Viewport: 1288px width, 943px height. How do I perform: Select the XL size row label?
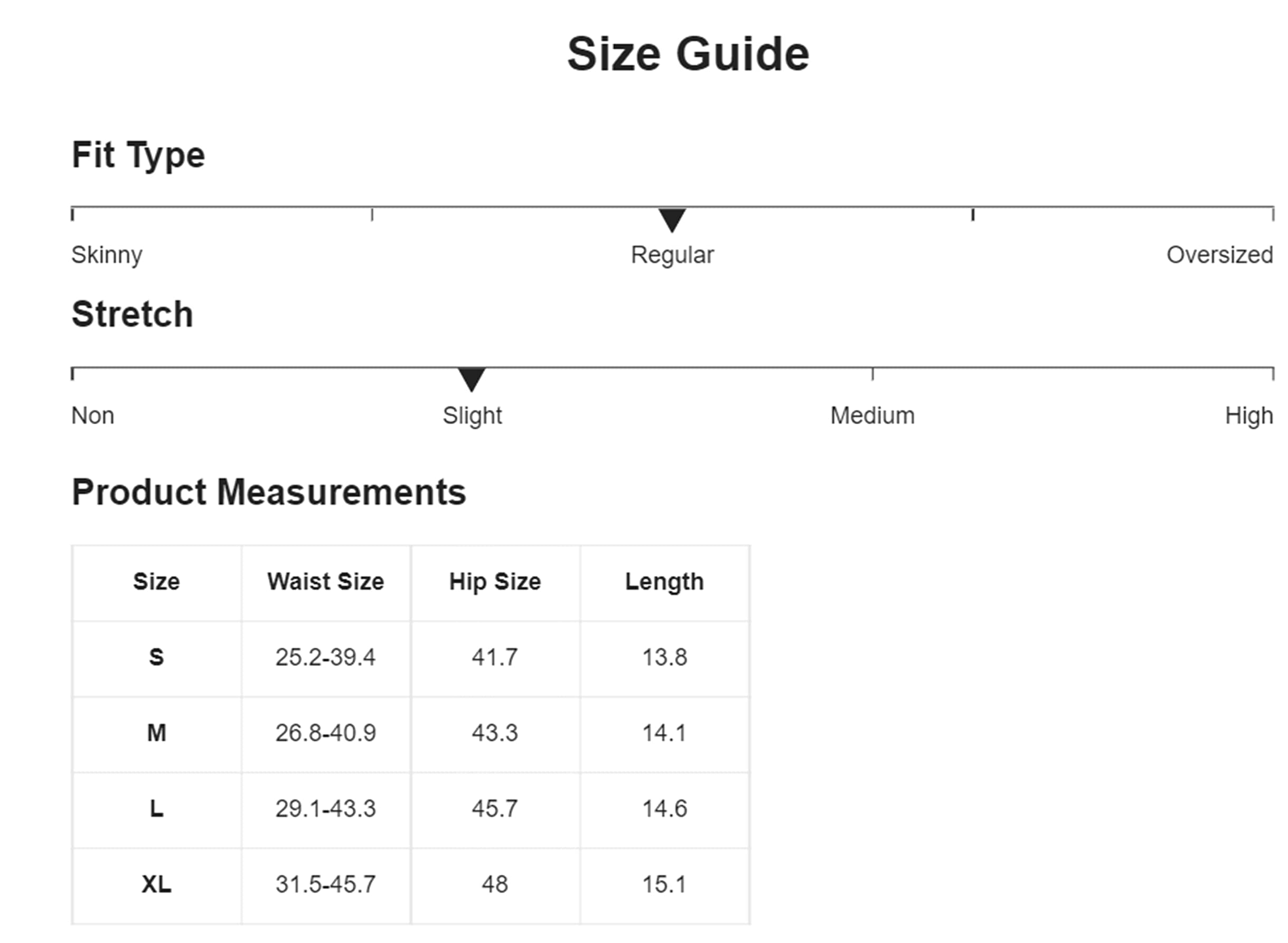click(x=156, y=885)
